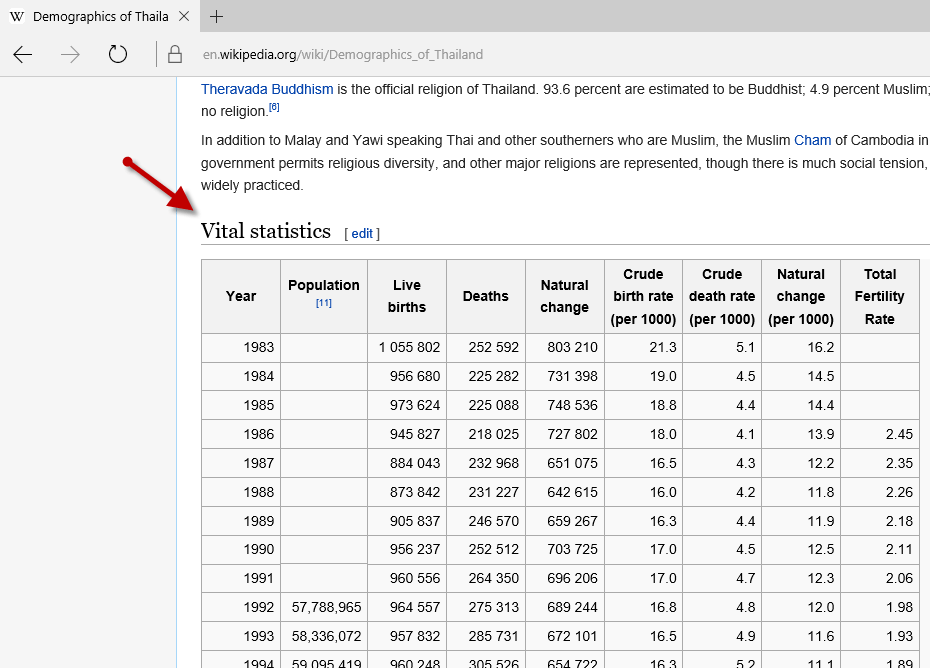Reload the page with refresh icon
Image resolution: width=930 pixels, height=668 pixels.
117,54
